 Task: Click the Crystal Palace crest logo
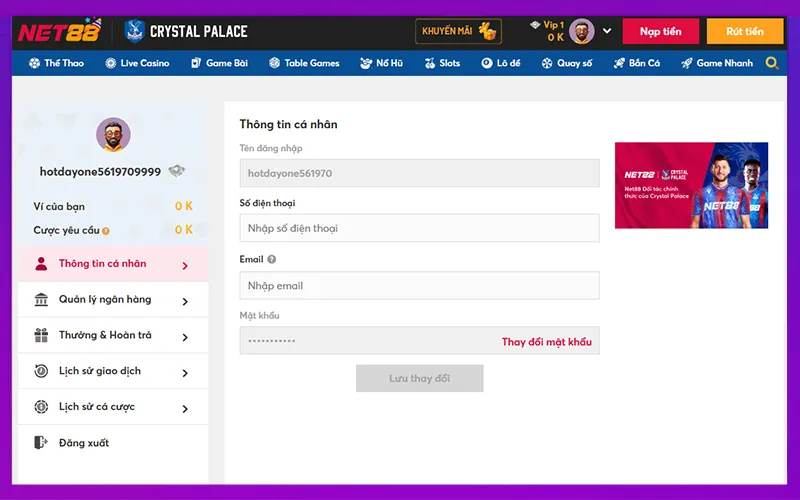(134, 31)
